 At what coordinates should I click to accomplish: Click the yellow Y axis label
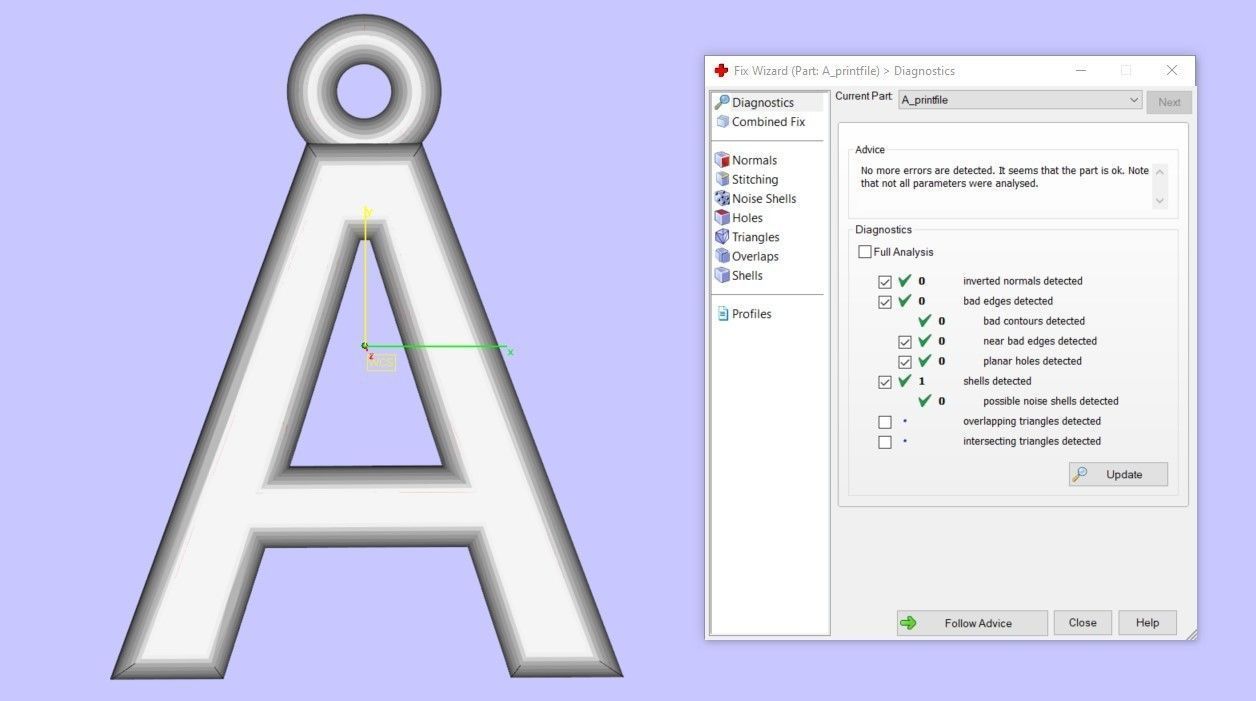tap(368, 212)
